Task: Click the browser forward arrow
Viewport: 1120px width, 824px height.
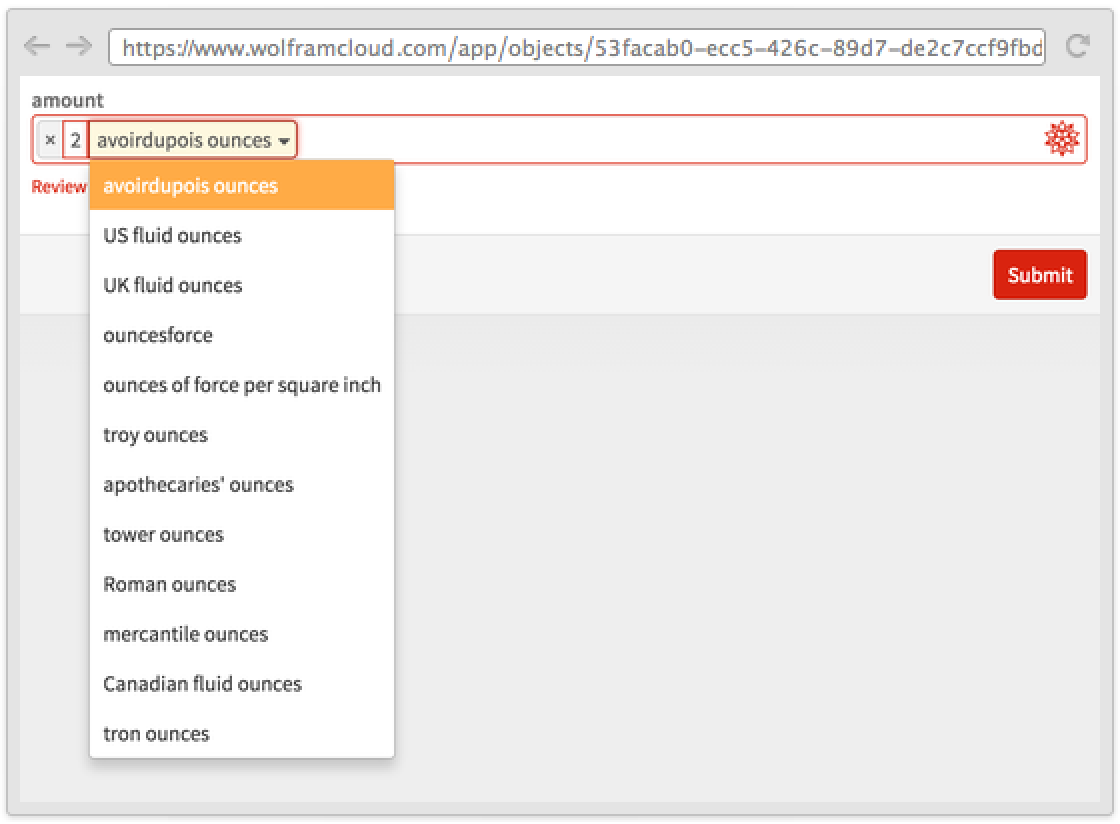Action: click(x=78, y=46)
